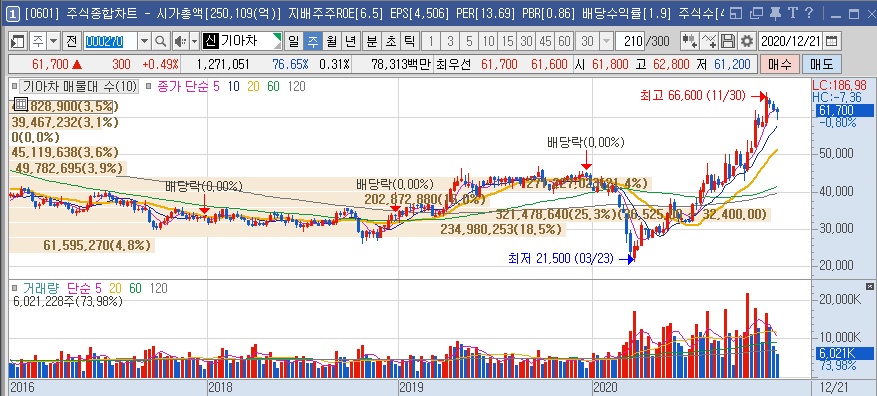Click the duplicate window icon in title bar
Viewport: 877px width, 396px height.
(x=756, y=14)
